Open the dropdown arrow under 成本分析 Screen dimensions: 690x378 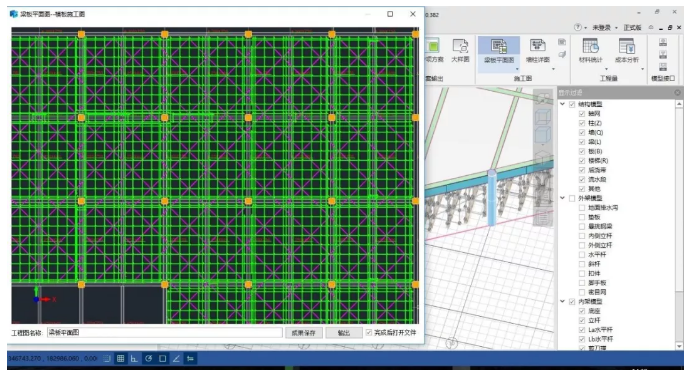pyautogui.click(x=642, y=69)
